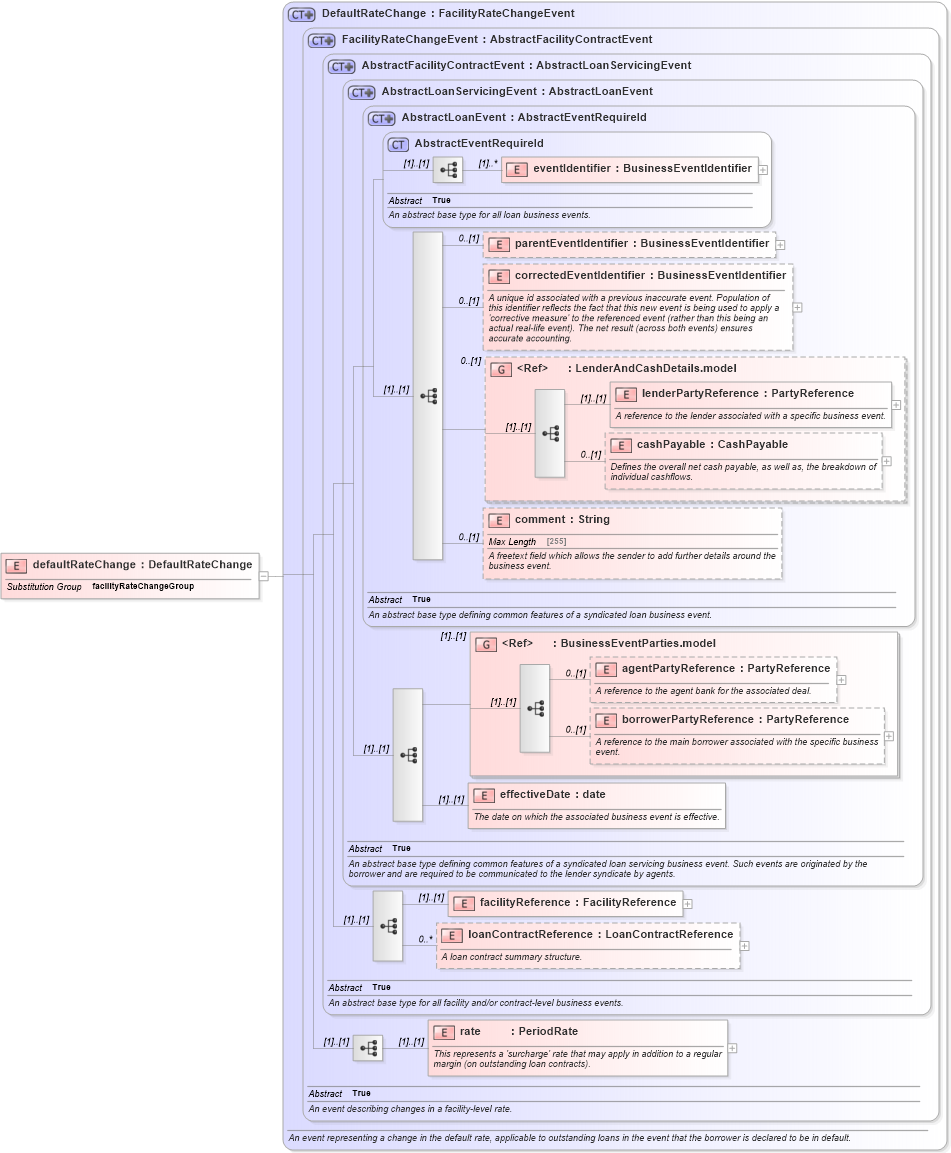Expand the parentEventIdentifier details

pyautogui.click(x=779, y=244)
